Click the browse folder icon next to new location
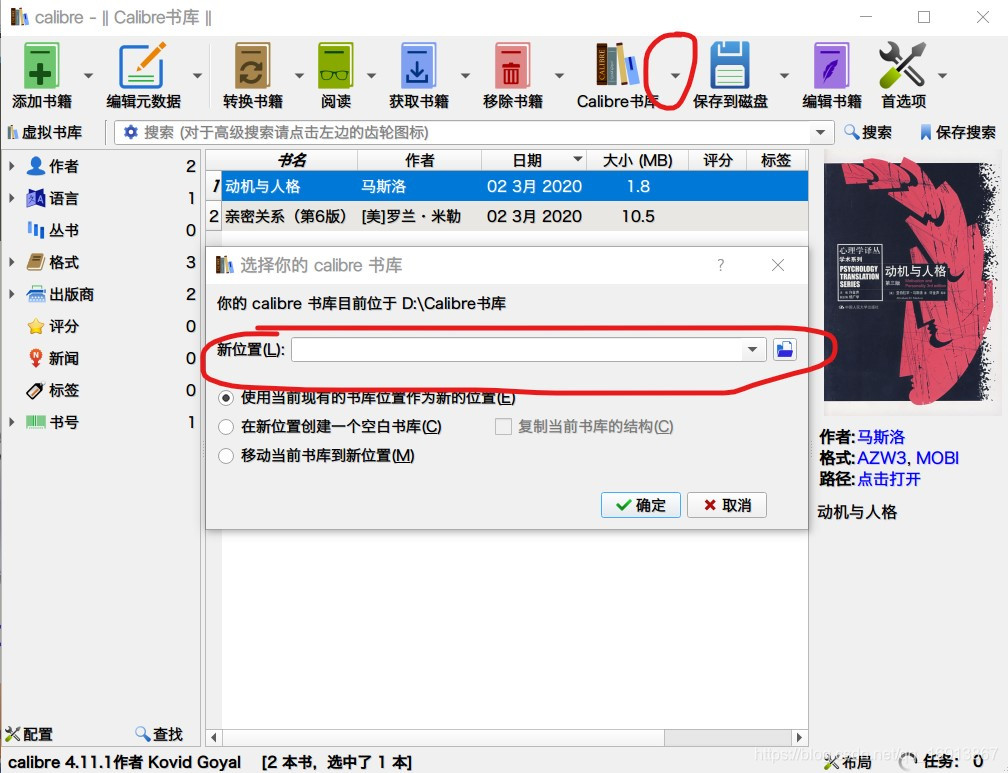1008x773 pixels. [785, 350]
